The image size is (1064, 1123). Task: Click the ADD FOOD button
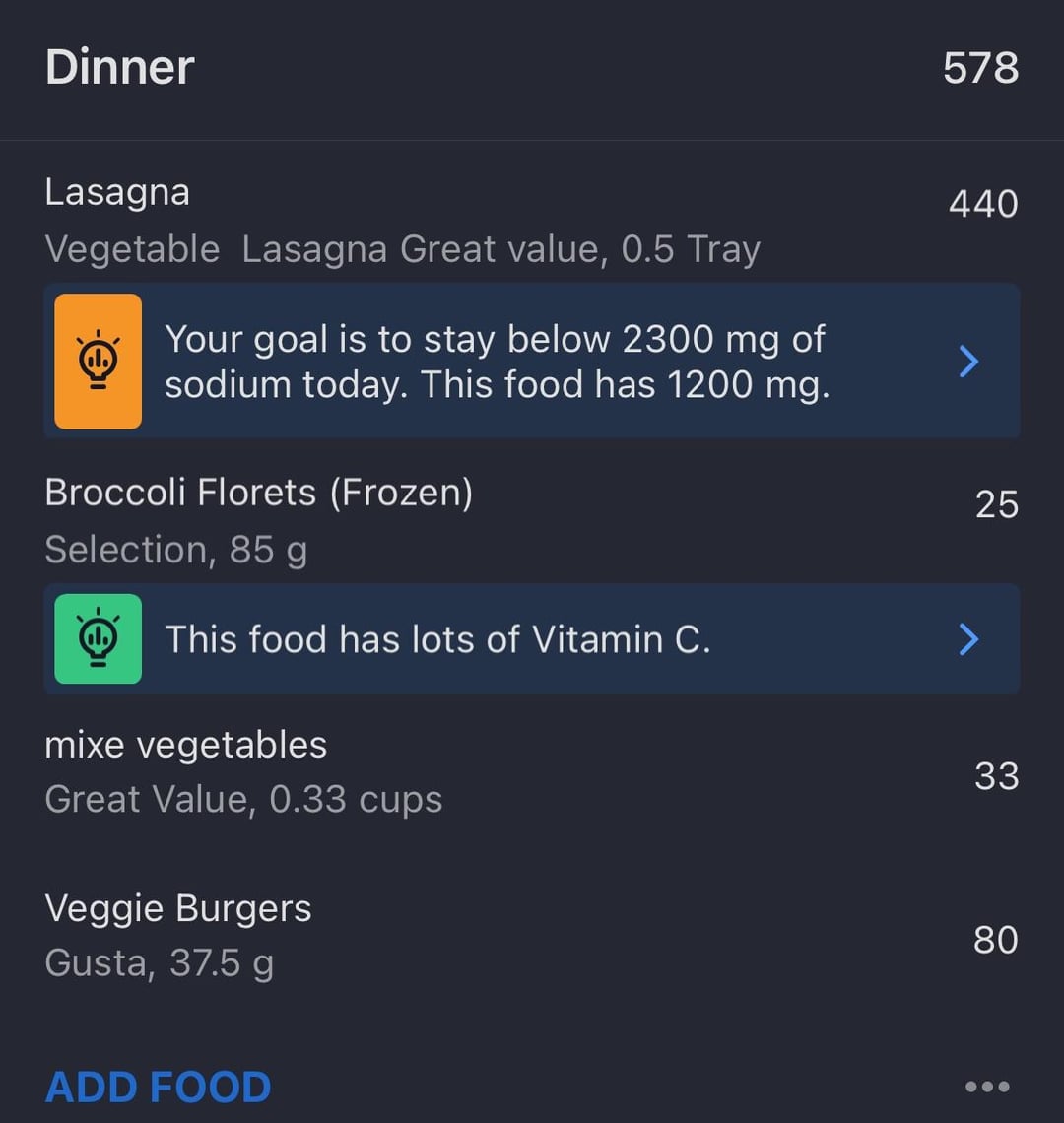click(158, 1088)
